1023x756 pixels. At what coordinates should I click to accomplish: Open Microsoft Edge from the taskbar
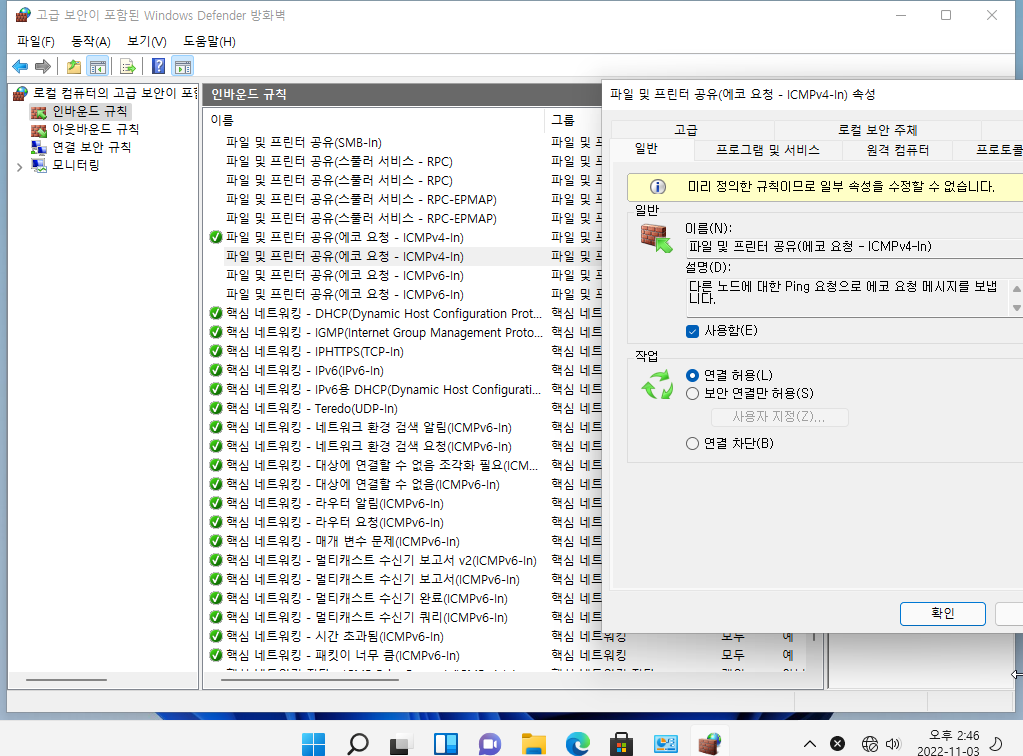(x=578, y=744)
